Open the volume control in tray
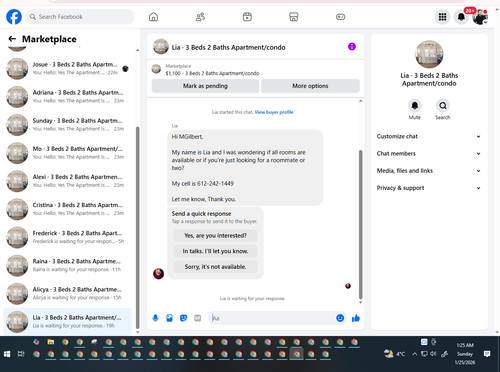 [x=433, y=354]
